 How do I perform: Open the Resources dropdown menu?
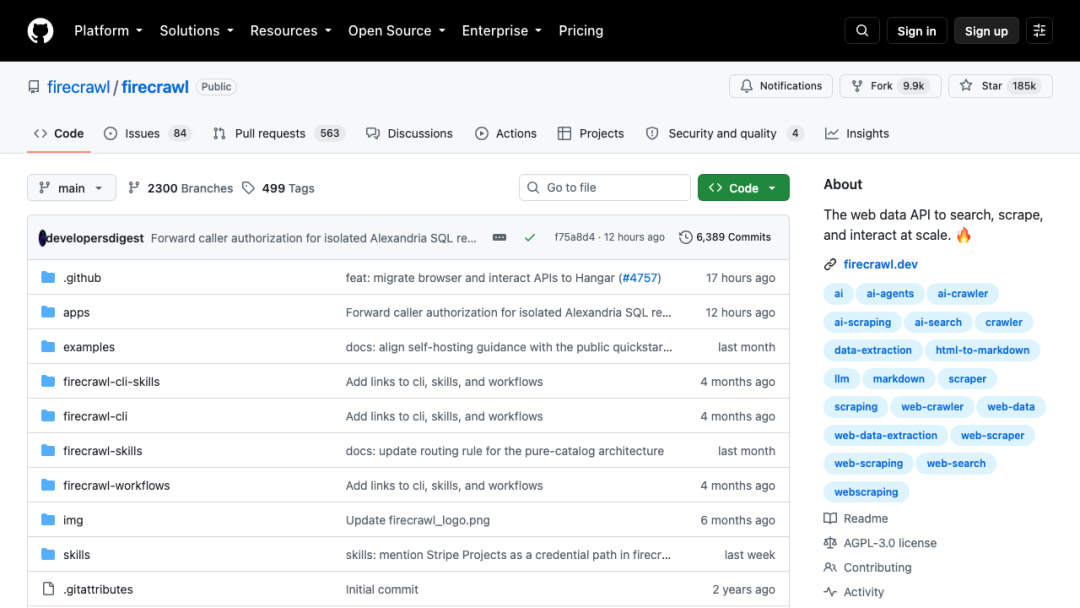click(291, 31)
